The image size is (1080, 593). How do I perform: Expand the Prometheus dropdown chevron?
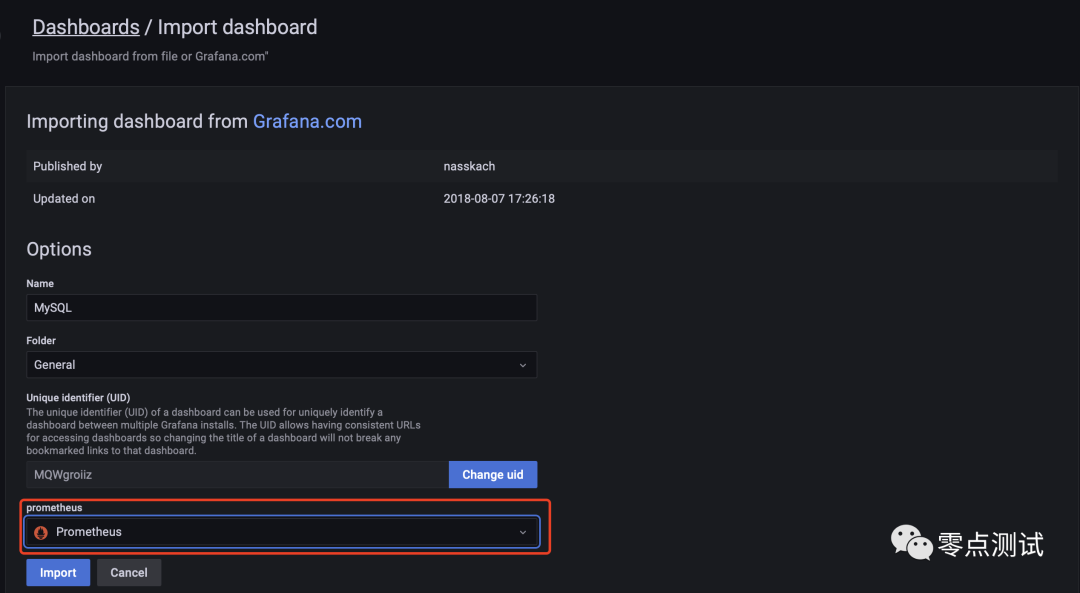click(523, 532)
